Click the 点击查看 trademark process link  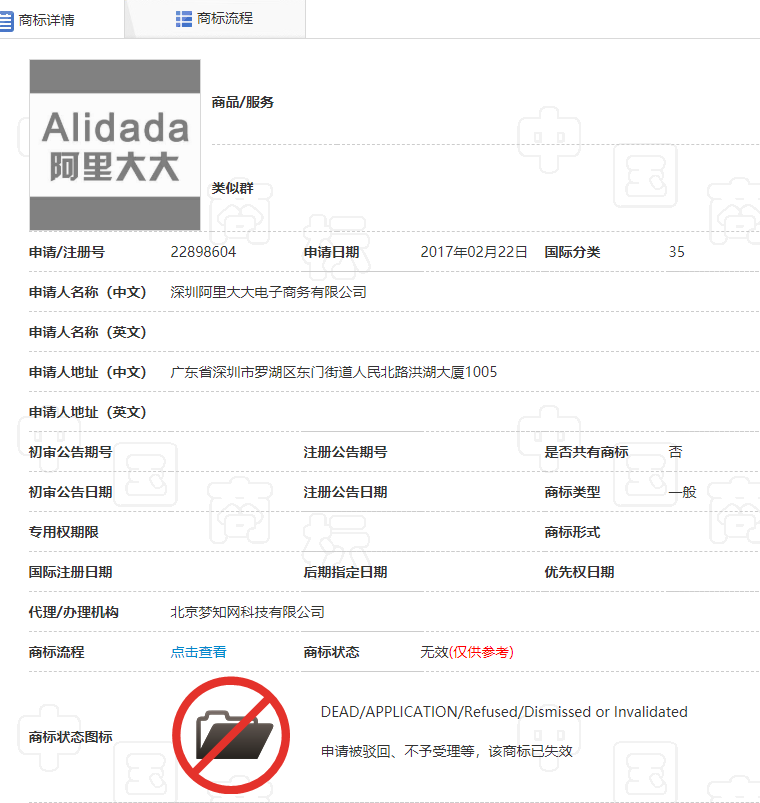(x=199, y=652)
